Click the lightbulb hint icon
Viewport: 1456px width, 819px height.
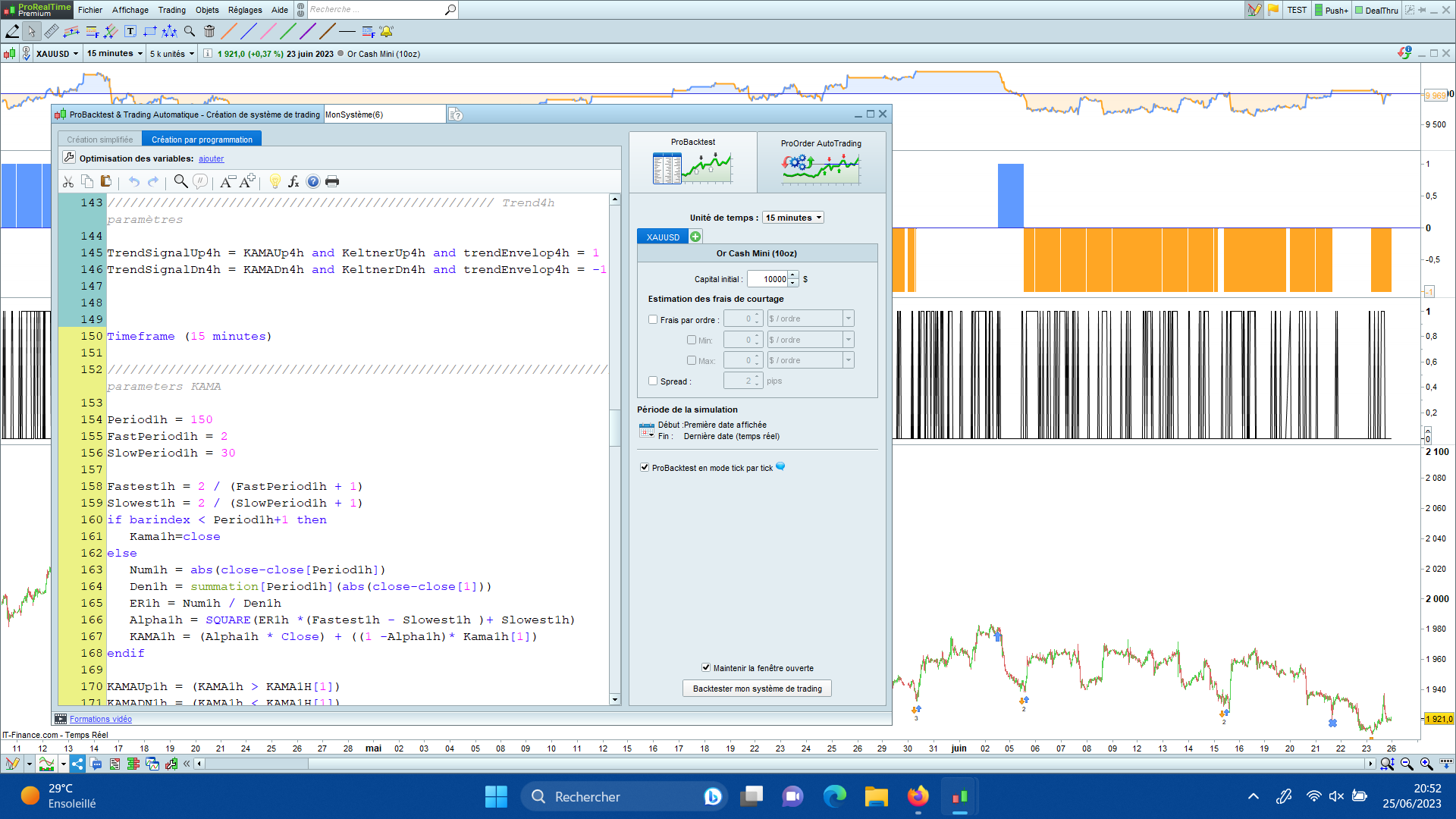point(275,181)
